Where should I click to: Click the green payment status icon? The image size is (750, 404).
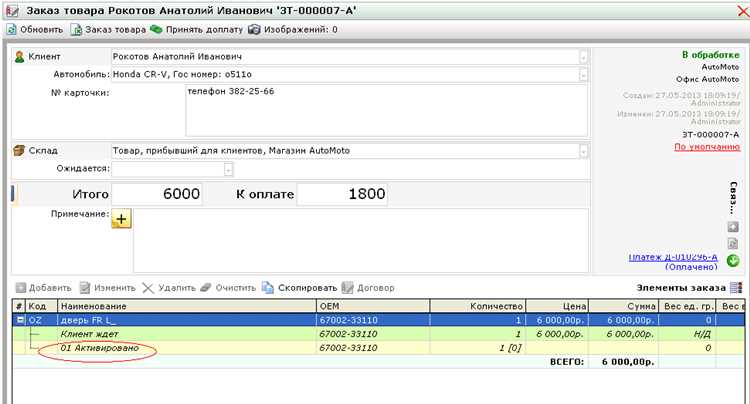[733, 261]
